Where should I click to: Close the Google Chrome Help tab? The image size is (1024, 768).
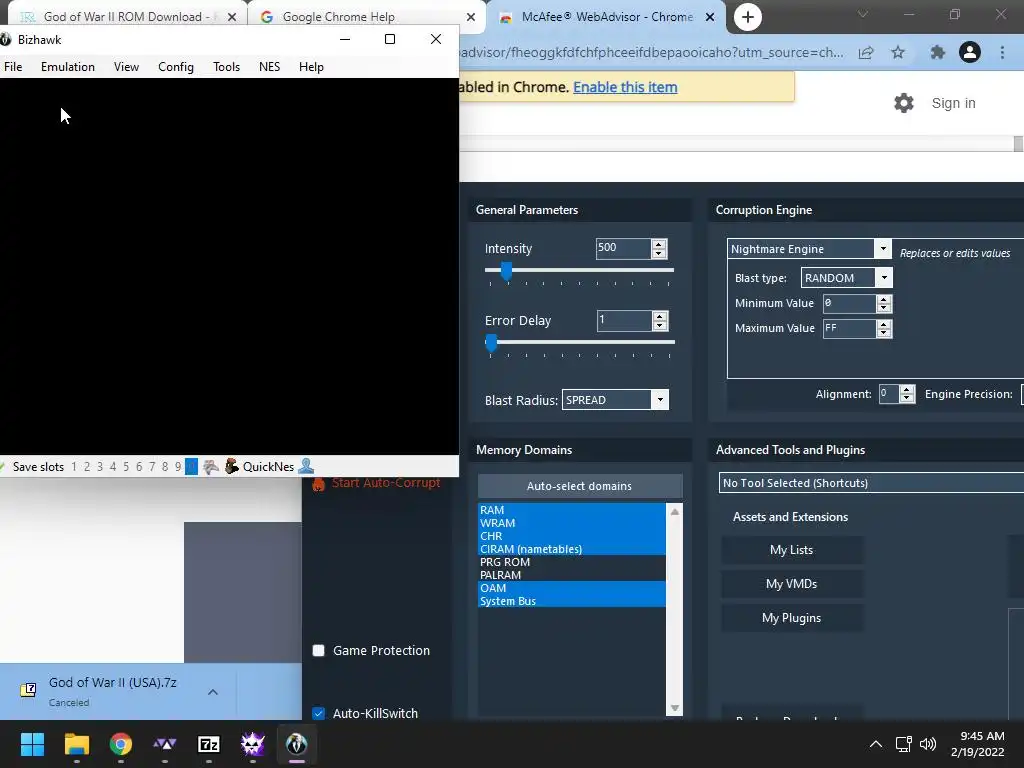coord(471,17)
